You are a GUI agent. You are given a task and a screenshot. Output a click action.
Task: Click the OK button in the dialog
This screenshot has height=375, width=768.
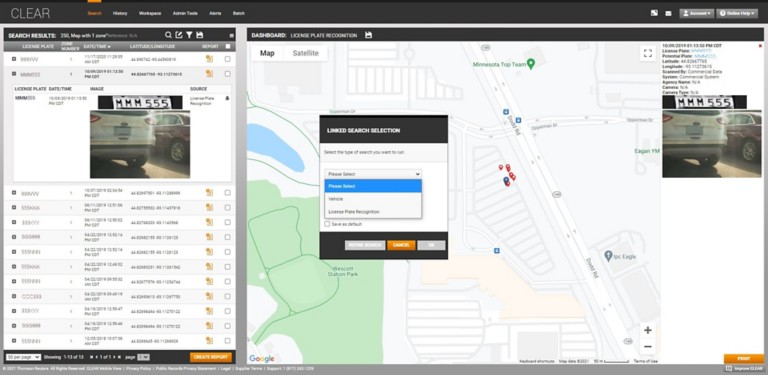[431, 245]
